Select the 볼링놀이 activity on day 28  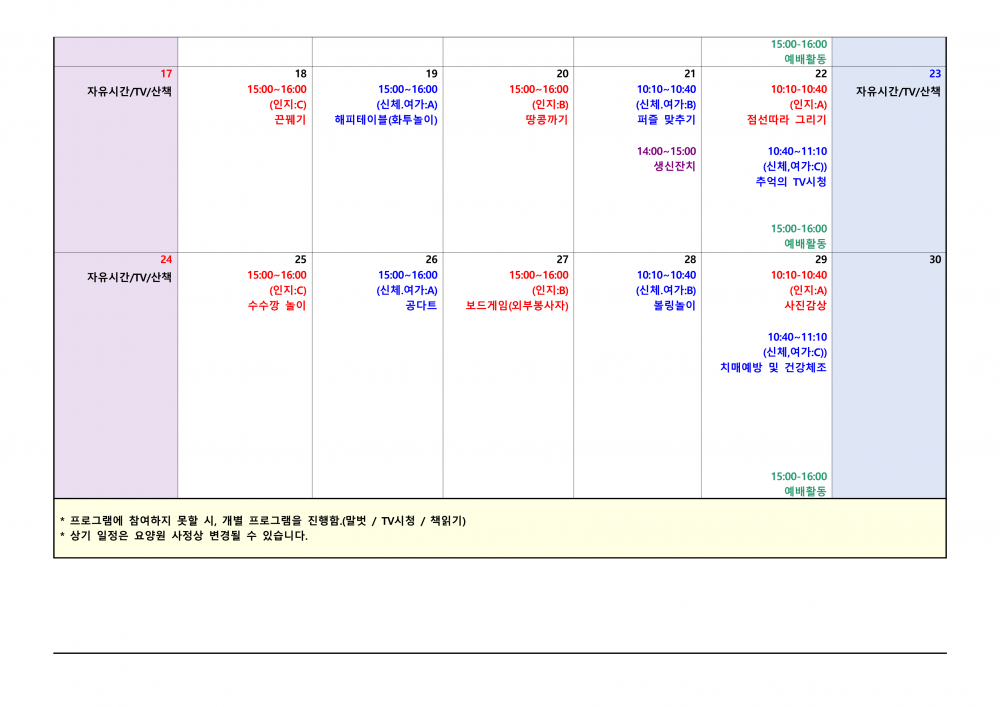coord(674,306)
